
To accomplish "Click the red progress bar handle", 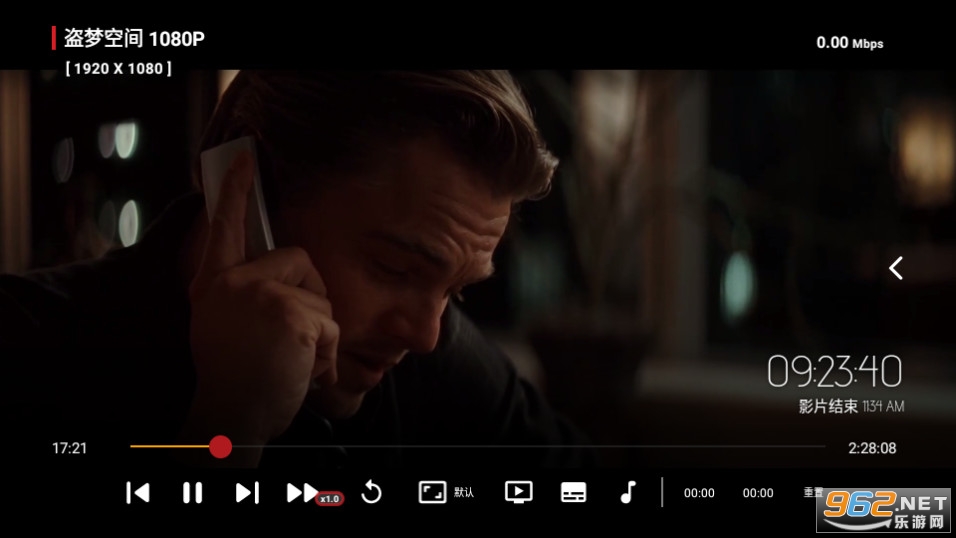I will (220, 447).
